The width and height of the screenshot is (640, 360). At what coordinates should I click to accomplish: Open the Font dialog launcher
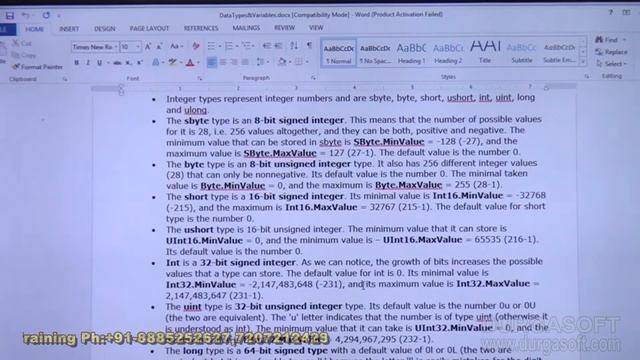point(200,78)
